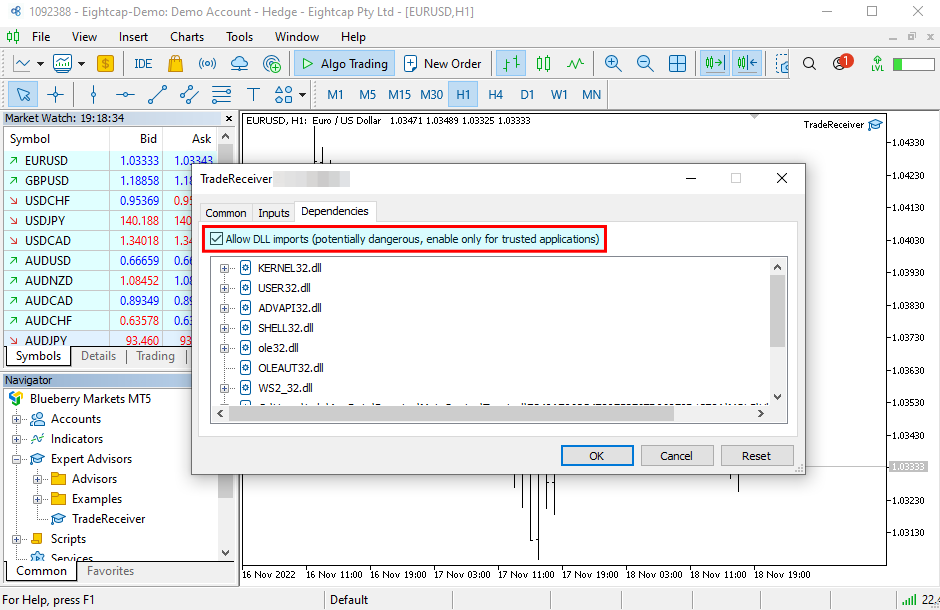Viewport: 940px width, 610px height.
Task: Expand the SHELL32.dll dependency node
Action: [x=225, y=328]
